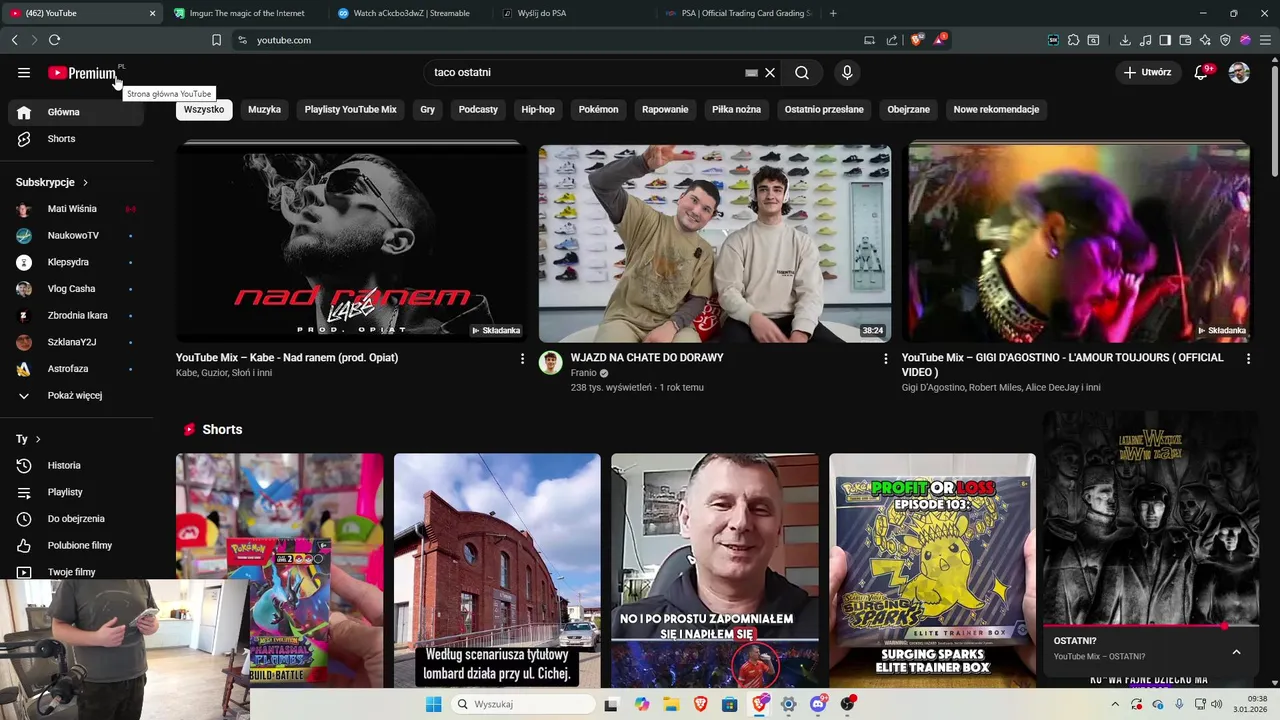Start voice search with the microphone

pos(847,72)
